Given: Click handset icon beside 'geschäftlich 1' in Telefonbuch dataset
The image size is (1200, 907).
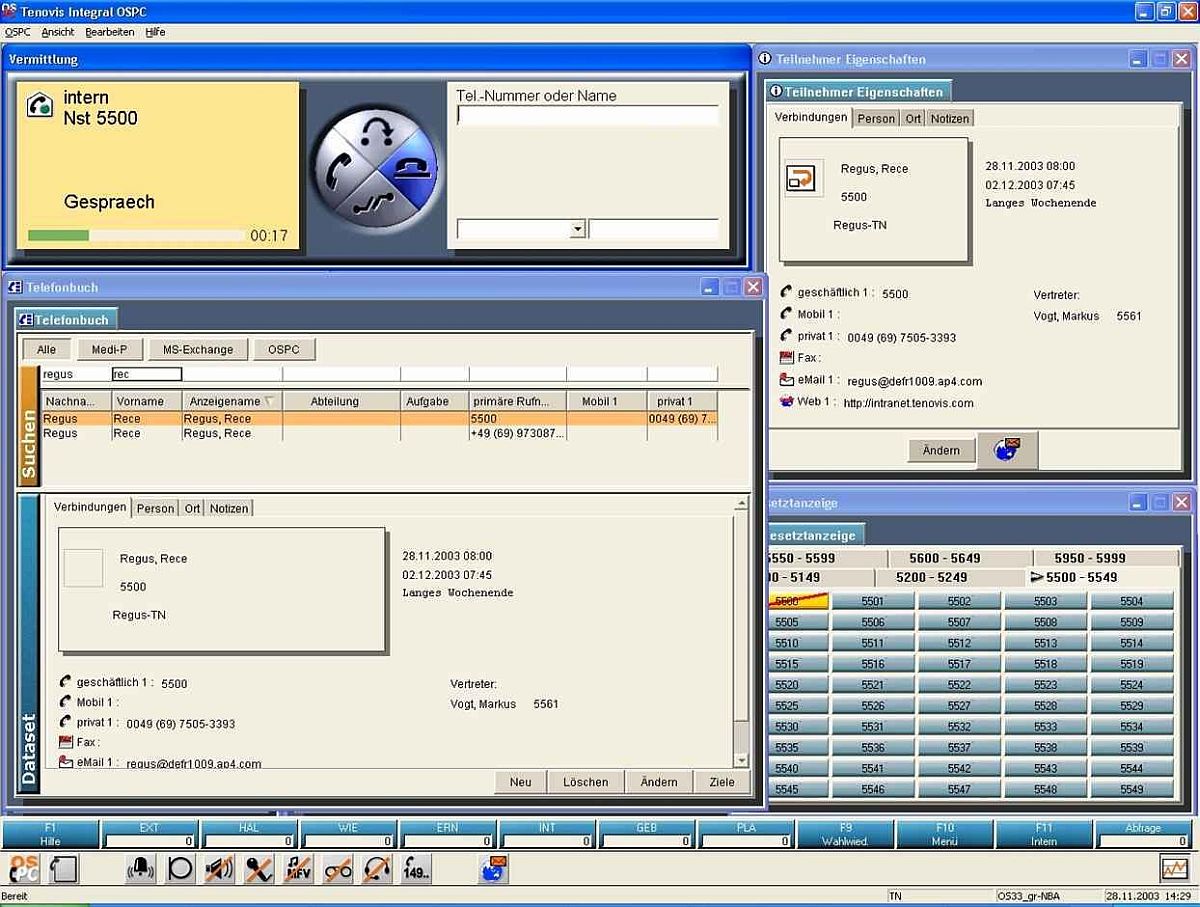Looking at the screenshot, I should pos(66,682).
